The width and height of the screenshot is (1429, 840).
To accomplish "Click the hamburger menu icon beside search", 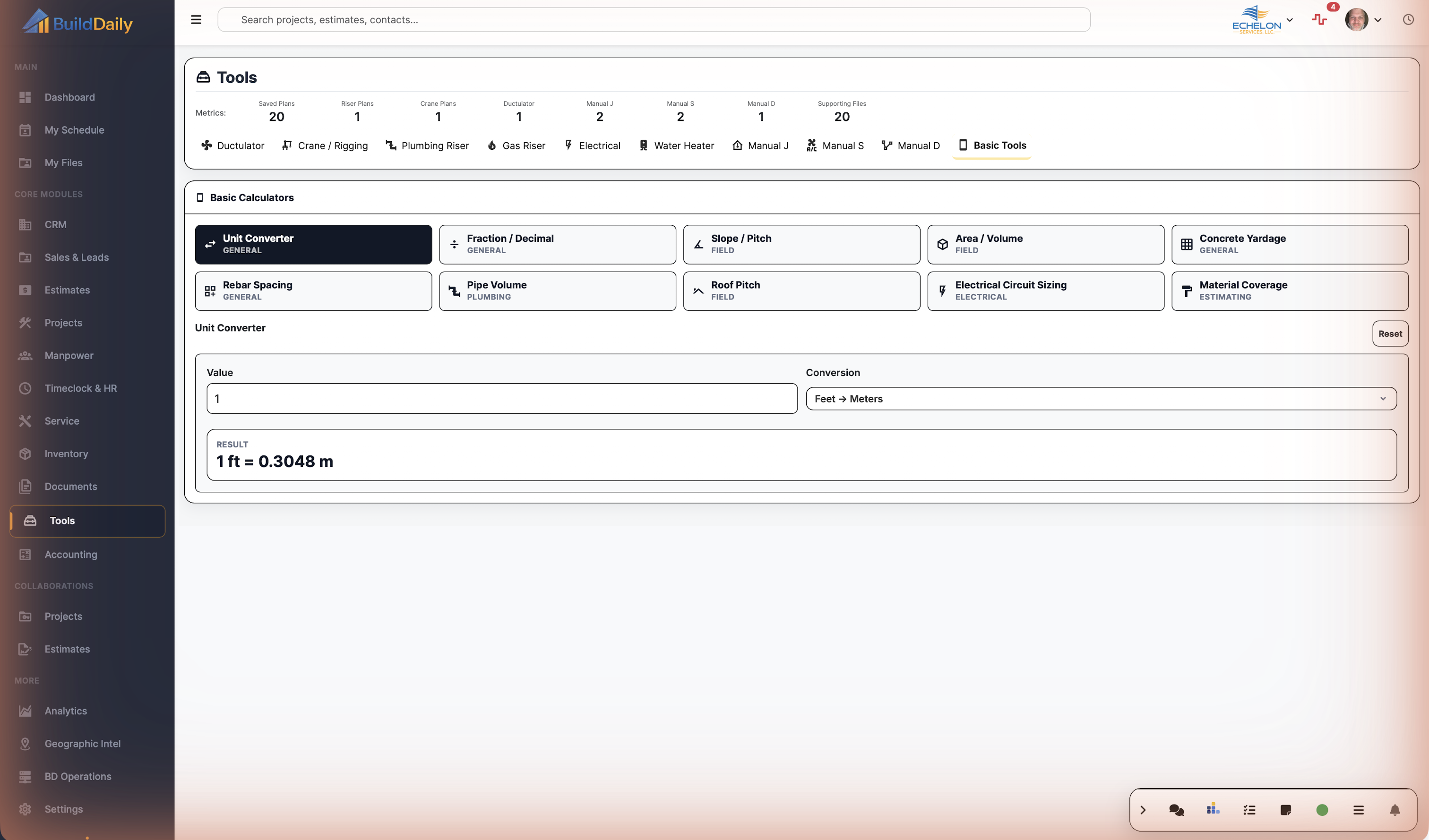I will (x=196, y=20).
